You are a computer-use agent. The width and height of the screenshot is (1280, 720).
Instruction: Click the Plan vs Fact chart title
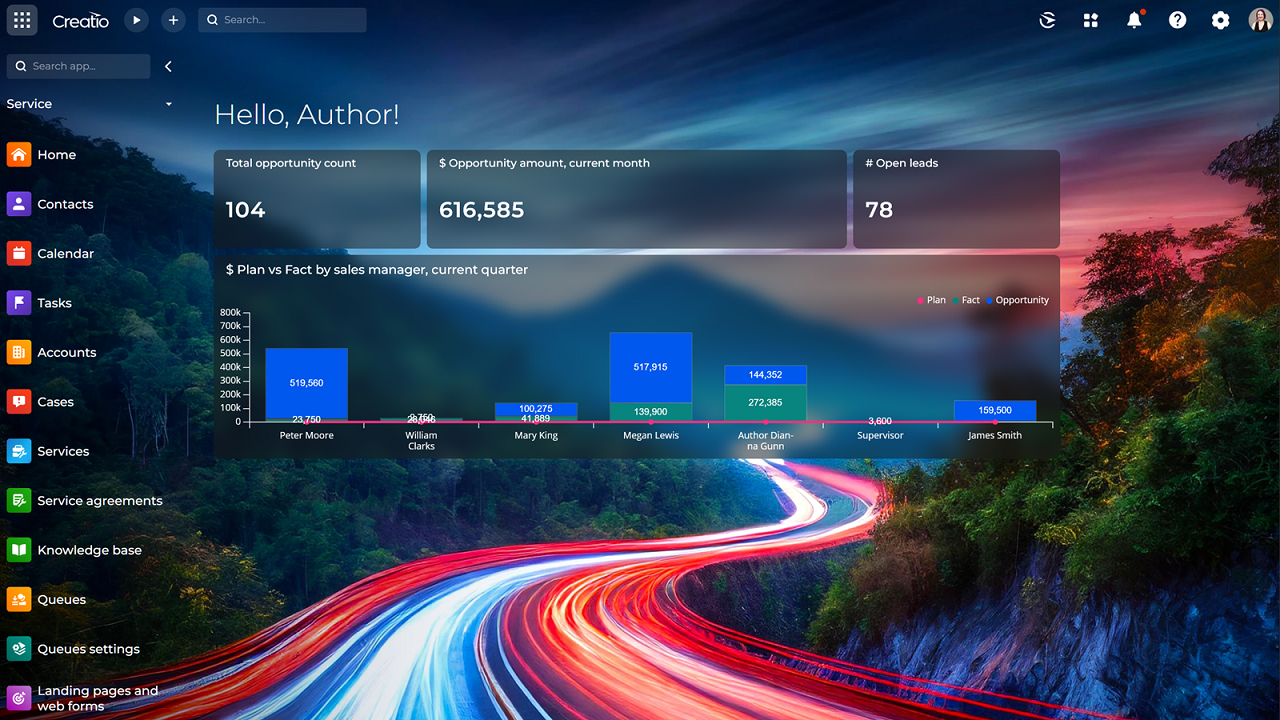377,270
